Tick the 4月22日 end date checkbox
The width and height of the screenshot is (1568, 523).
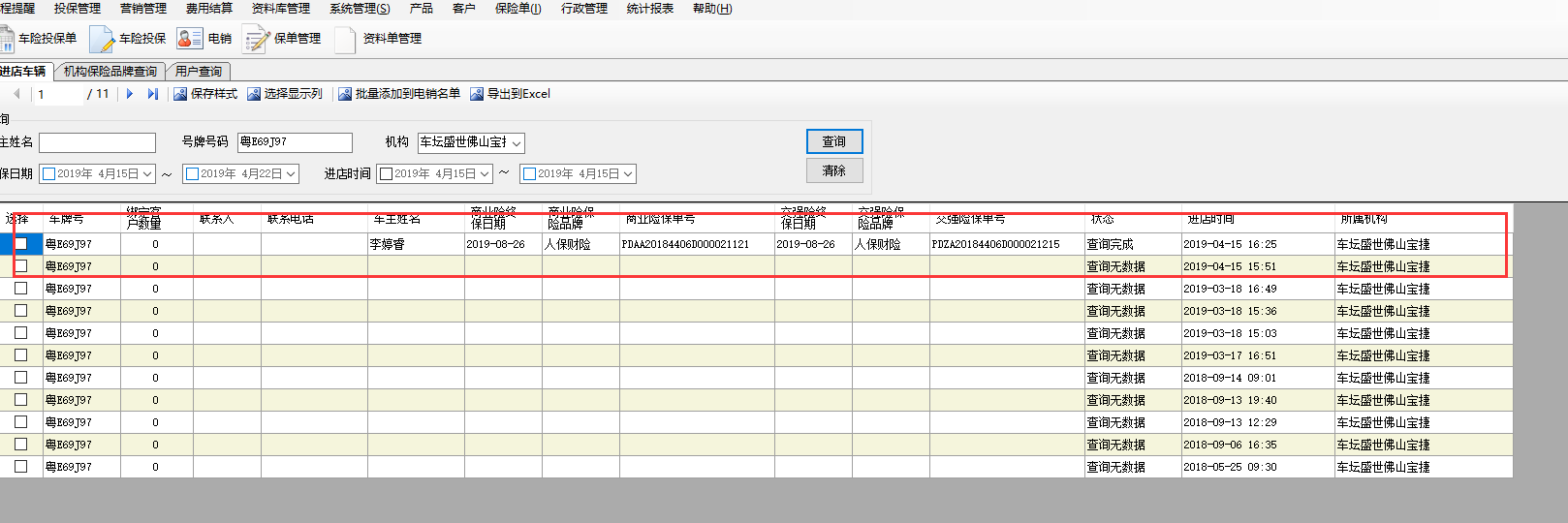coord(193,174)
